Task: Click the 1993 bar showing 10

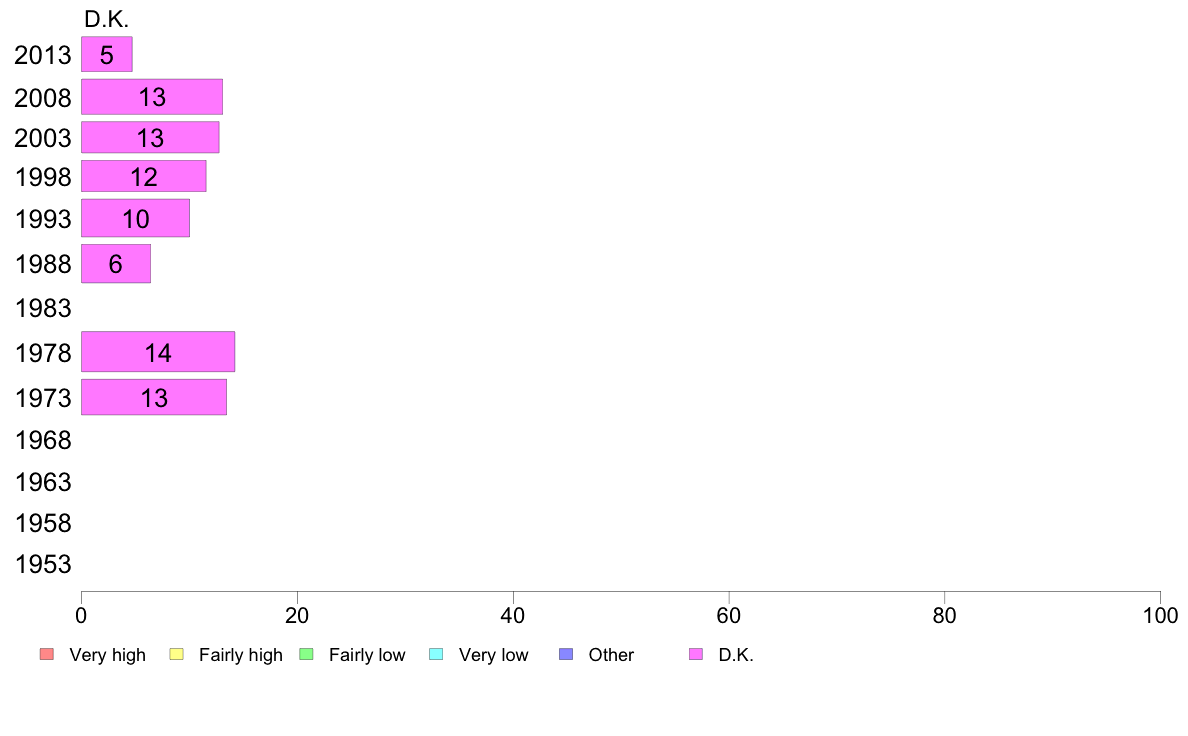Action: pos(135,218)
